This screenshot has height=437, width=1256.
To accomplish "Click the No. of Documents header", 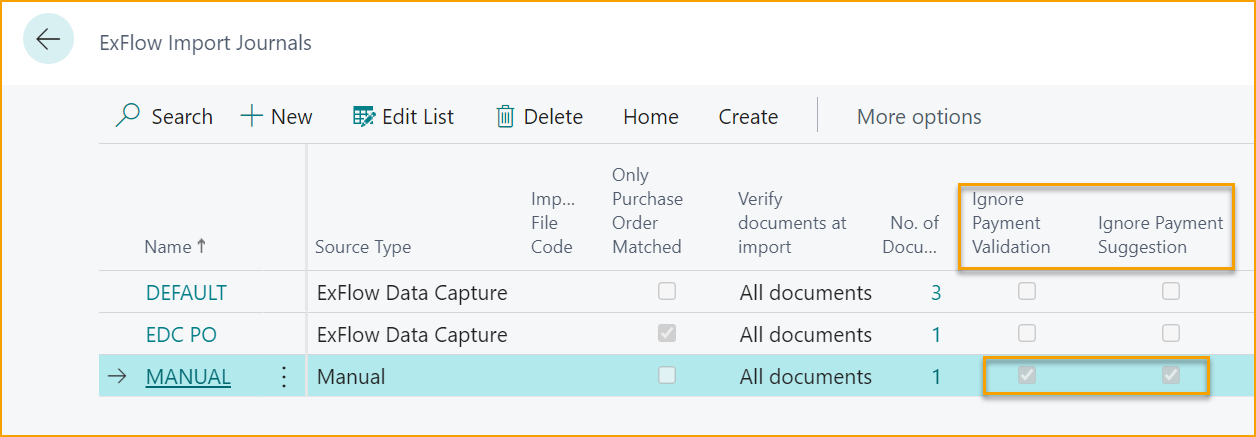I will pyautogui.click(x=911, y=235).
